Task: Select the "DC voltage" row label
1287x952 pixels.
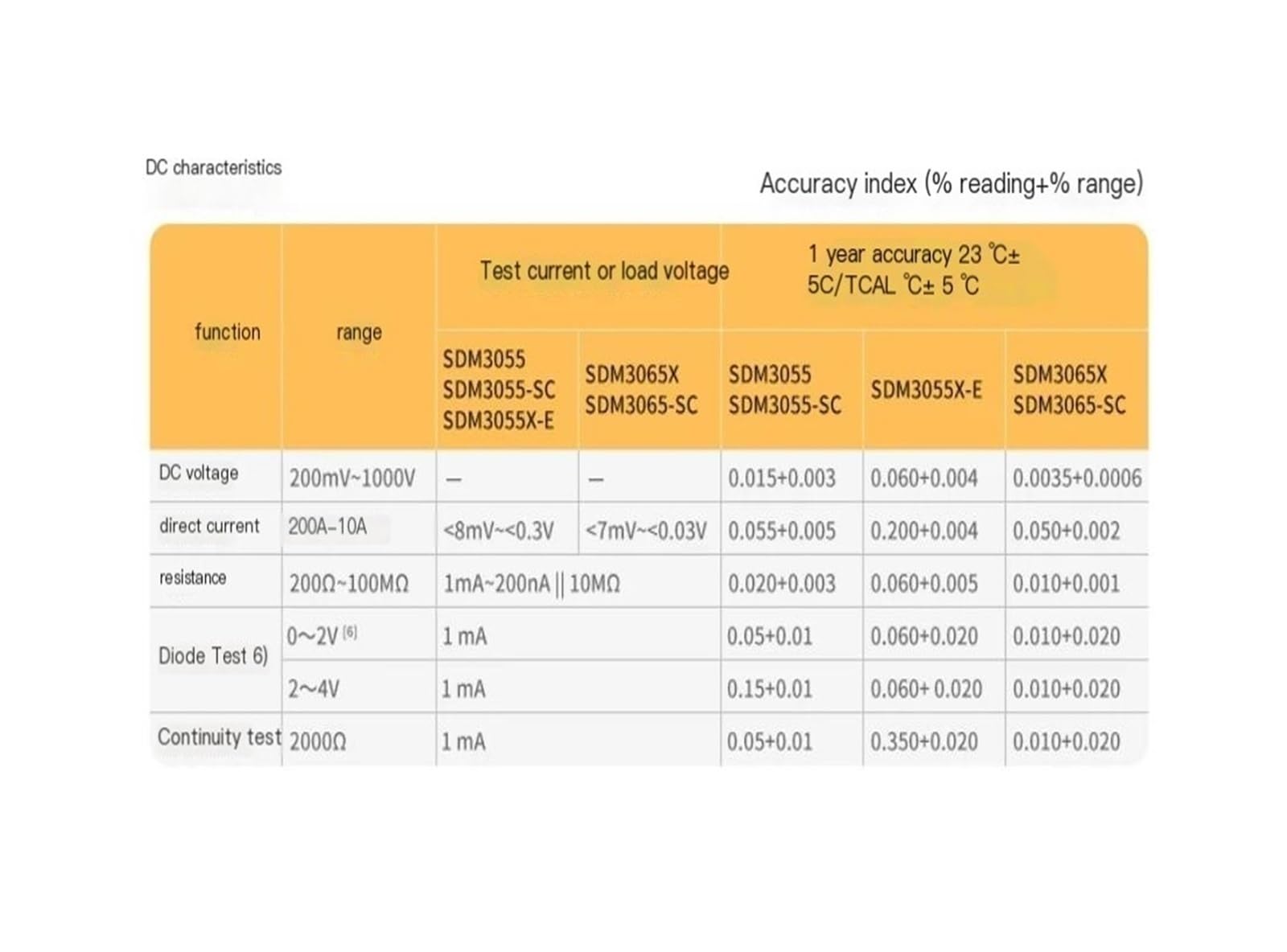Action: [x=199, y=473]
